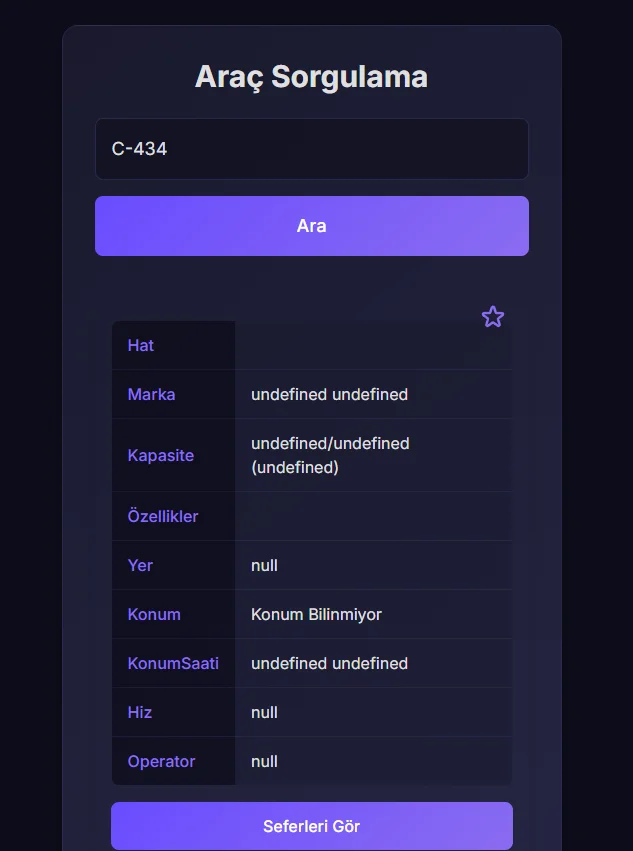Image resolution: width=633 pixels, height=851 pixels.
Task: Add vehicle to favorites with star icon
Action: (x=493, y=317)
